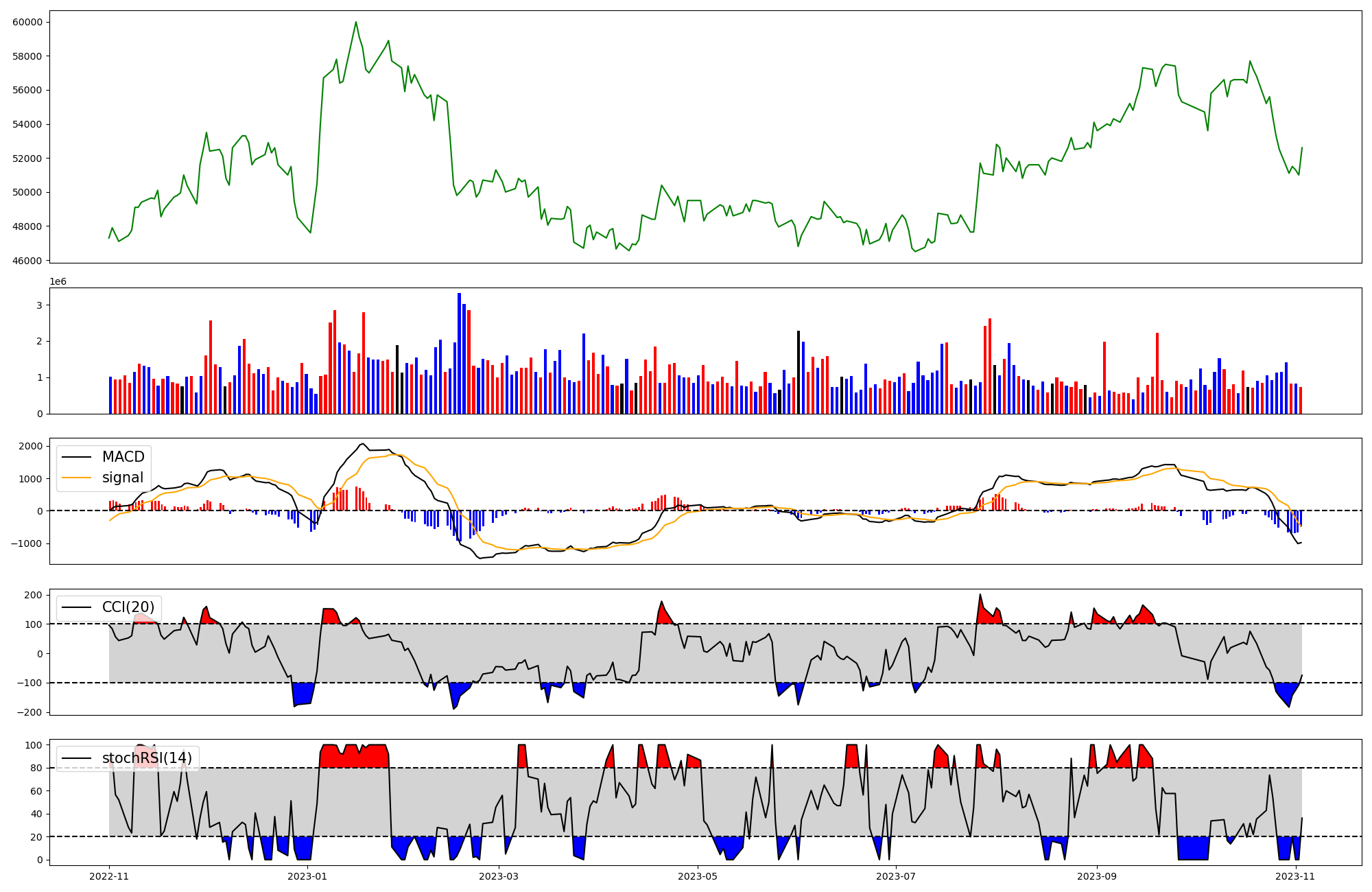1372x892 pixels.
Task: Click the green price line's highest peak
Action: point(356,23)
